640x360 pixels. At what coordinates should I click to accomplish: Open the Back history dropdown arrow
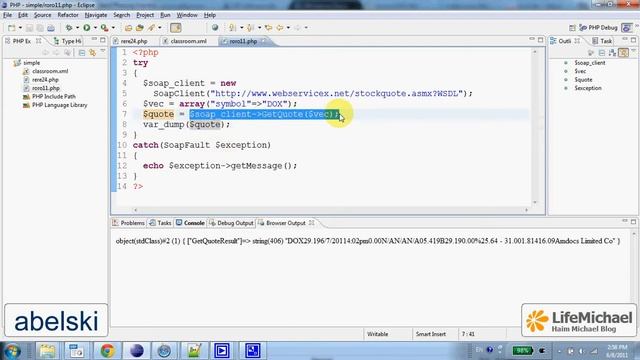(288, 28)
